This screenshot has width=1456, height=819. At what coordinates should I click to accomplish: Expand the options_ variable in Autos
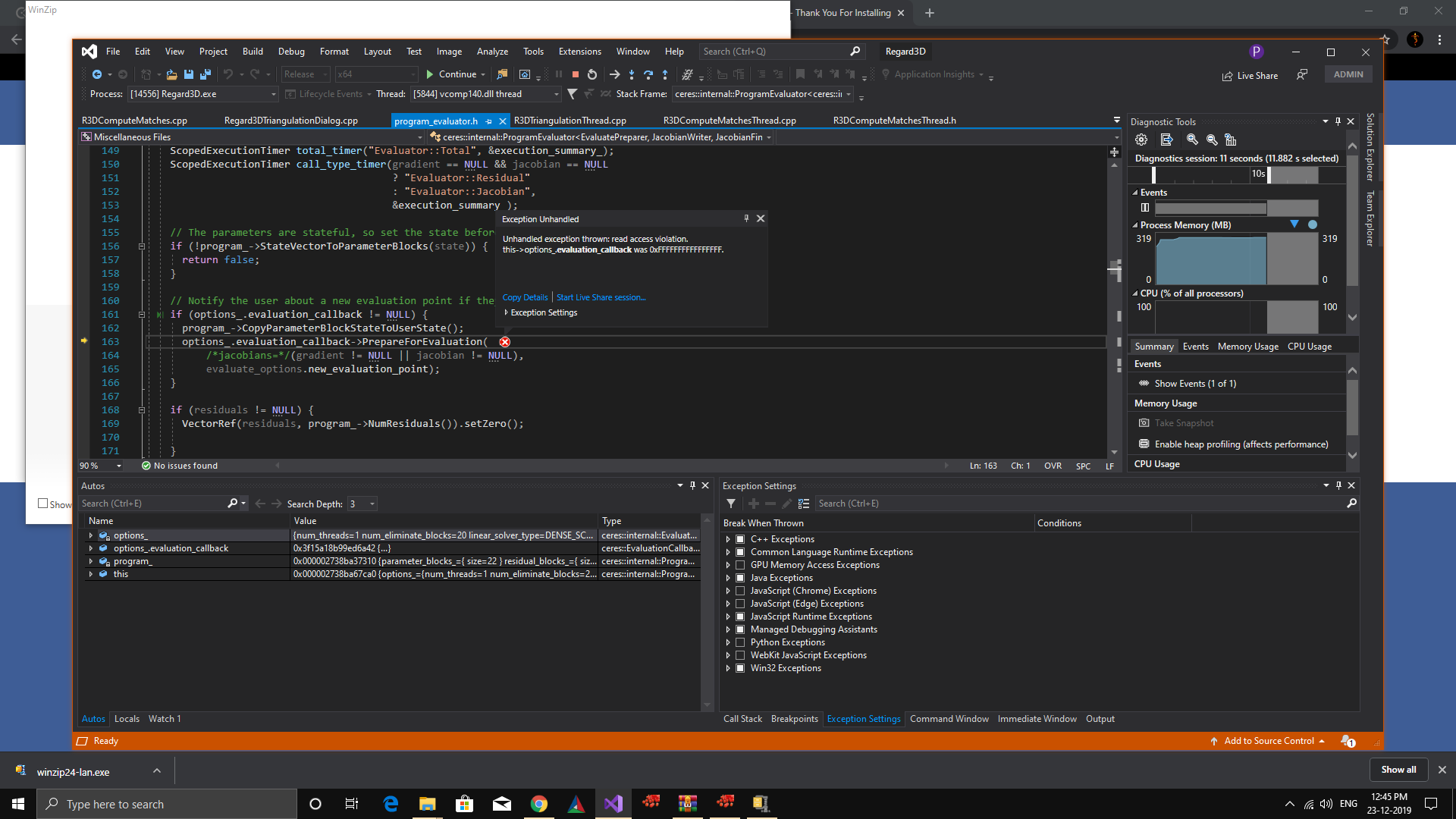[92, 535]
